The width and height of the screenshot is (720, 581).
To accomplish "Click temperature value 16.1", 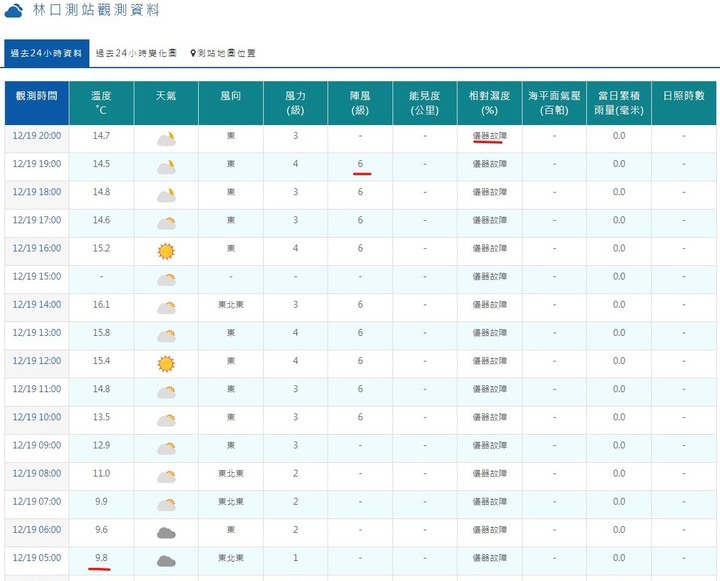I will tap(101, 305).
